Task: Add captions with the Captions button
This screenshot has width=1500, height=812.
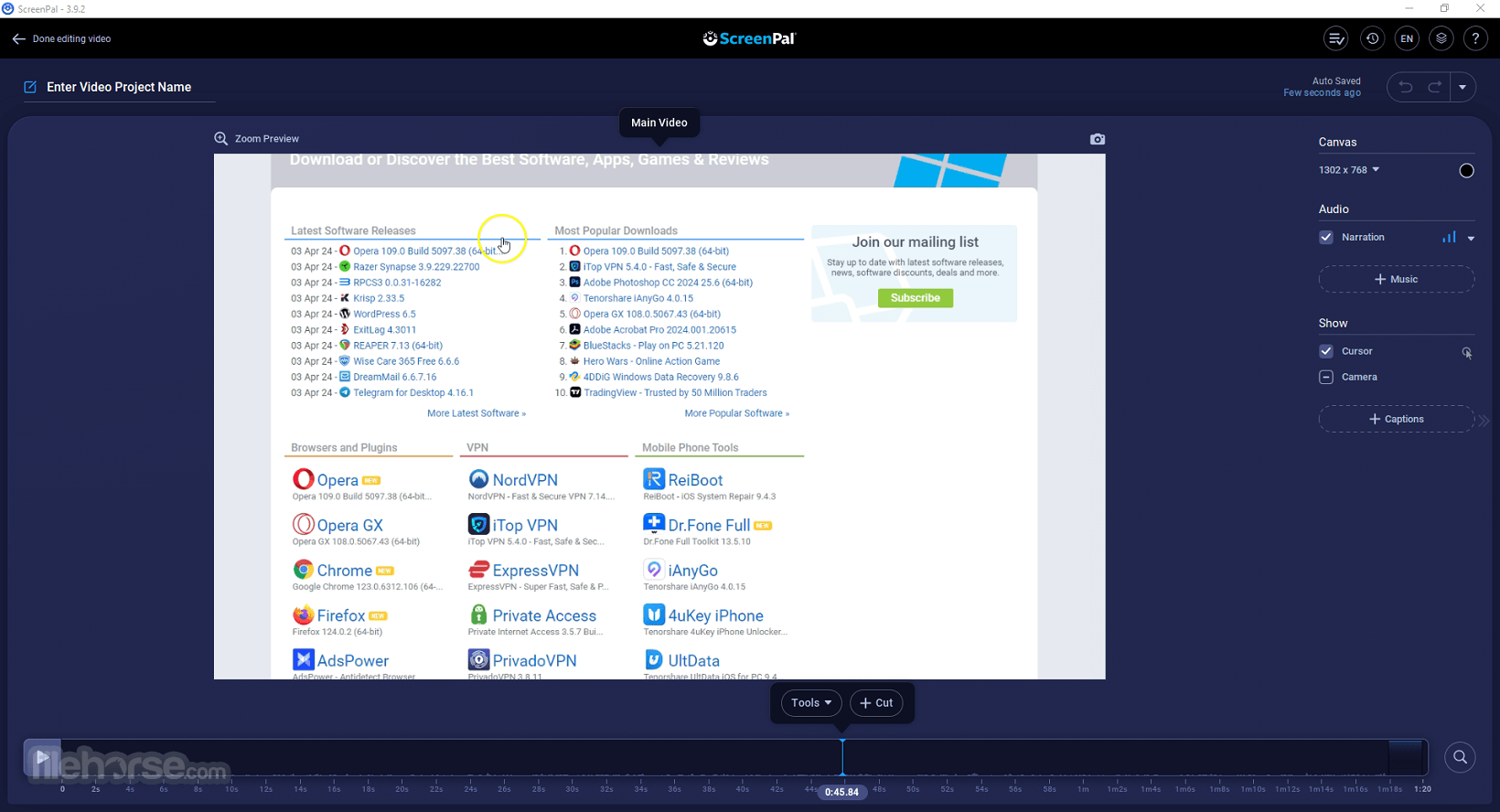Action: tap(1396, 419)
